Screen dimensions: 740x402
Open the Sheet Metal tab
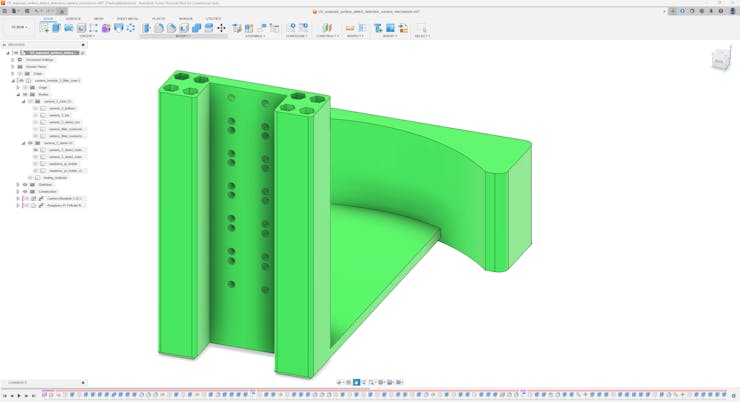coord(127,18)
